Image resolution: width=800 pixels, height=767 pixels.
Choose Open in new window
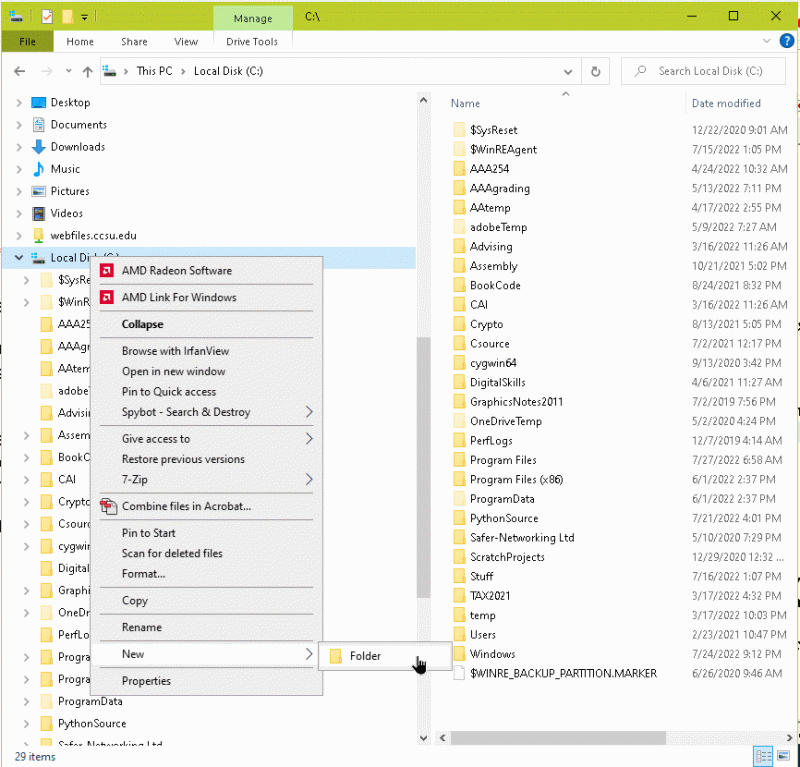point(206,372)
